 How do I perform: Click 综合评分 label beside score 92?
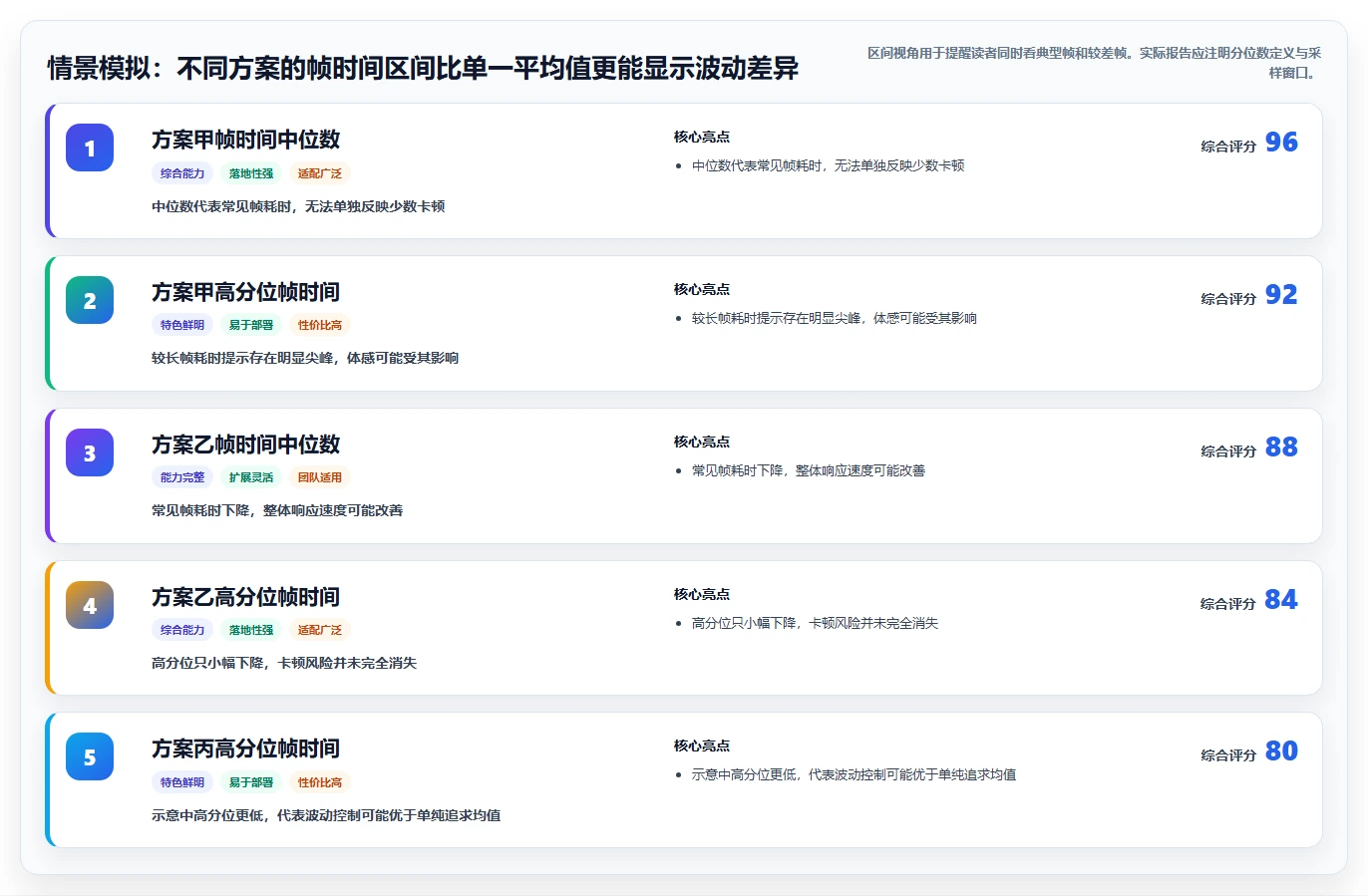click(x=1228, y=299)
